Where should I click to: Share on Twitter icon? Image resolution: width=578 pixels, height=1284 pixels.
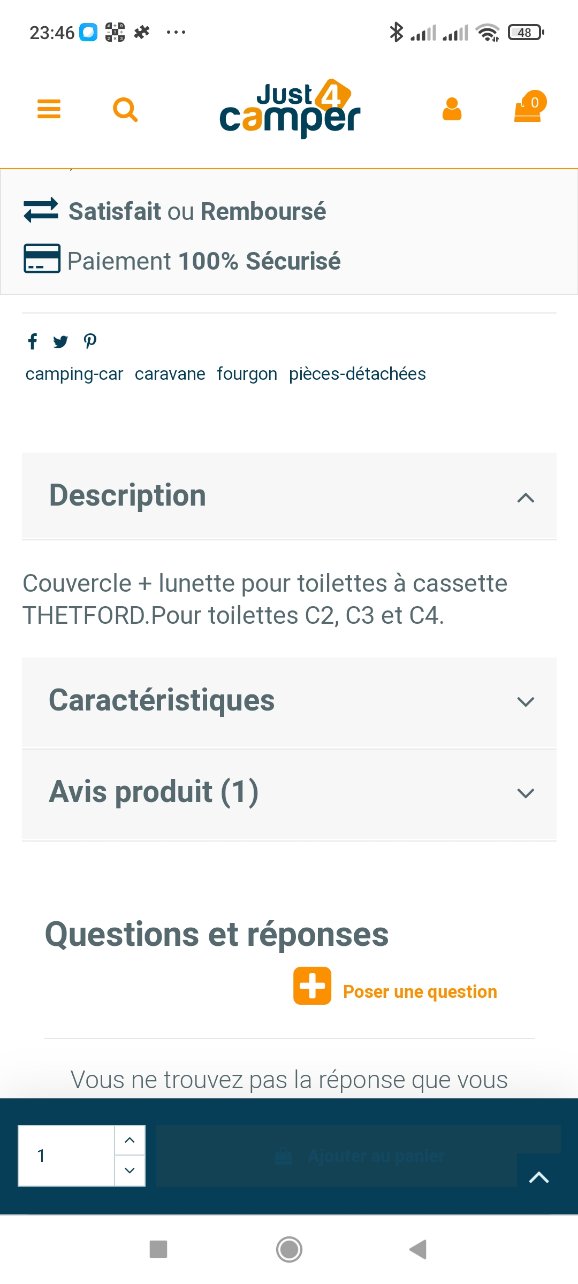click(x=61, y=342)
